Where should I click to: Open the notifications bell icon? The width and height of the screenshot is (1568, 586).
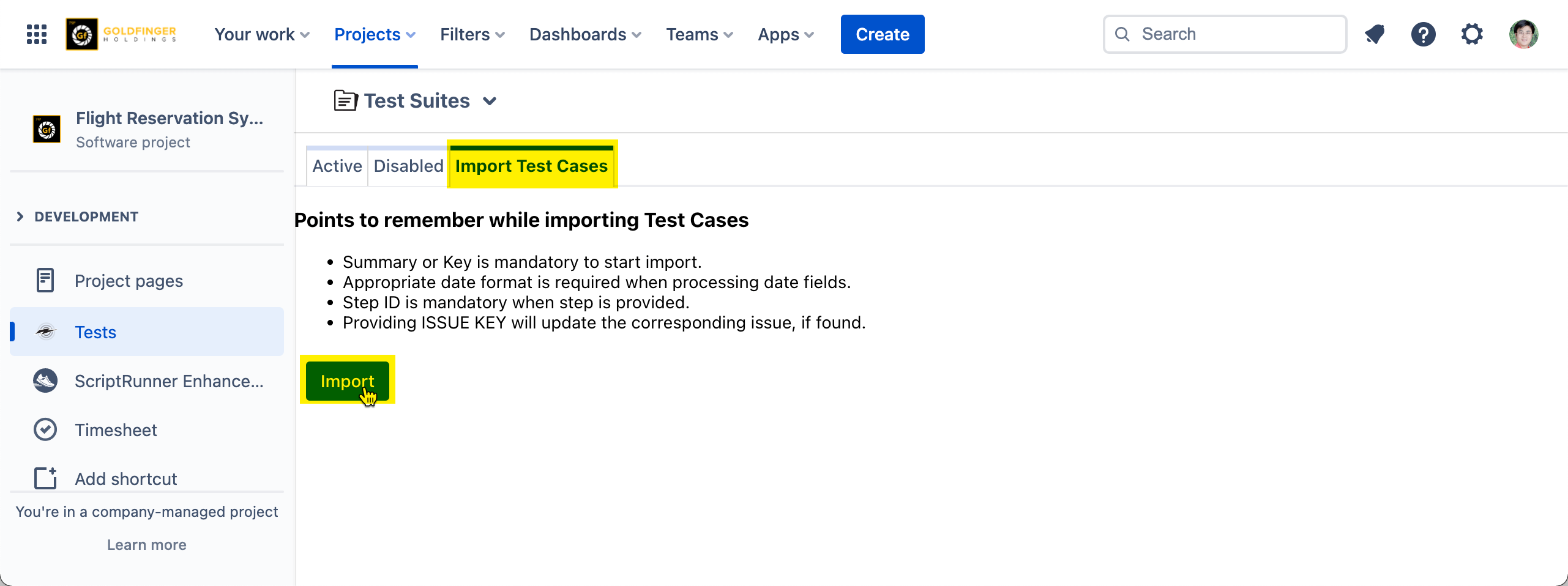(1375, 34)
